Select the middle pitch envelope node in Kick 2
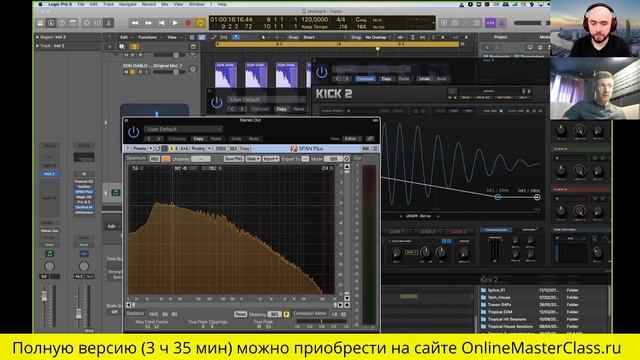 pyautogui.click(x=498, y=197)
